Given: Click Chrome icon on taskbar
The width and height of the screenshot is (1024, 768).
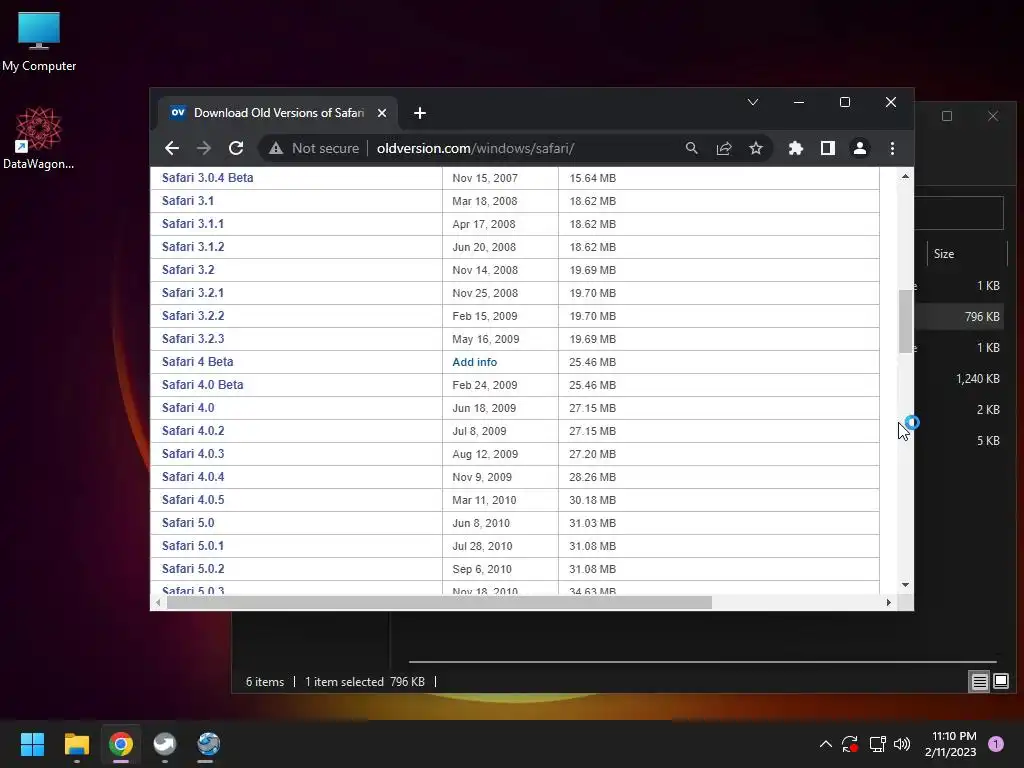Looking at the screenshot, I should point(121,744).
